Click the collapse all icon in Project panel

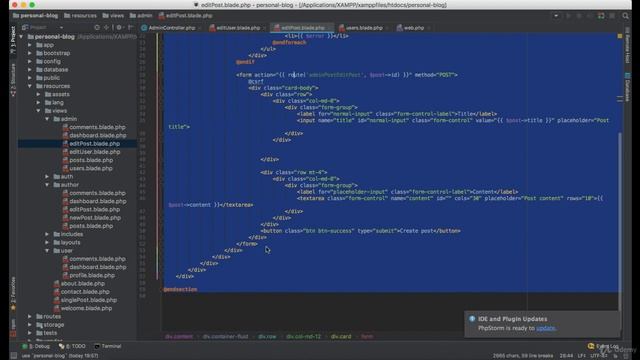[x=107, y=27]
